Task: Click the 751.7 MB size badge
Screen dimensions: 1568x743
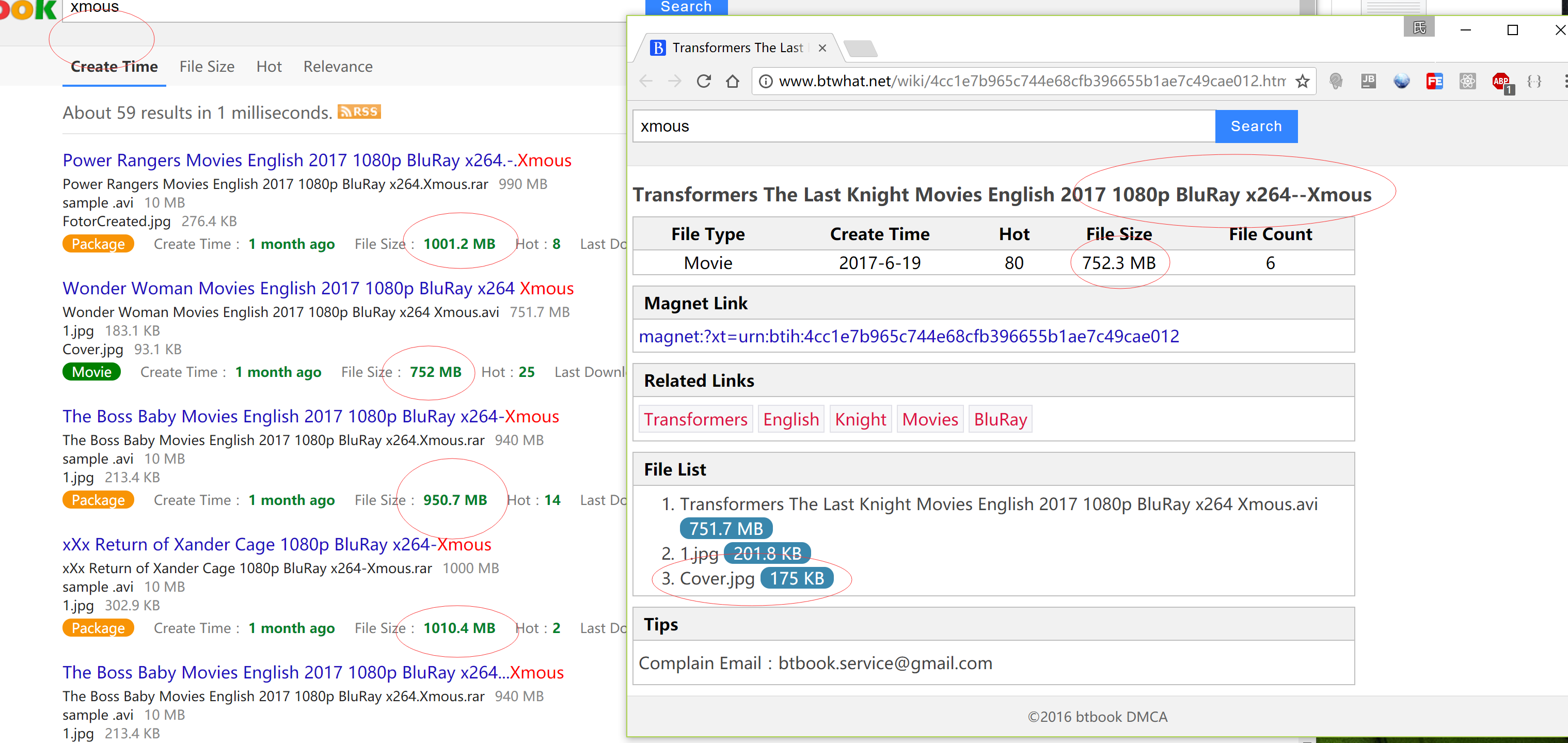Action: click(726, 529)
